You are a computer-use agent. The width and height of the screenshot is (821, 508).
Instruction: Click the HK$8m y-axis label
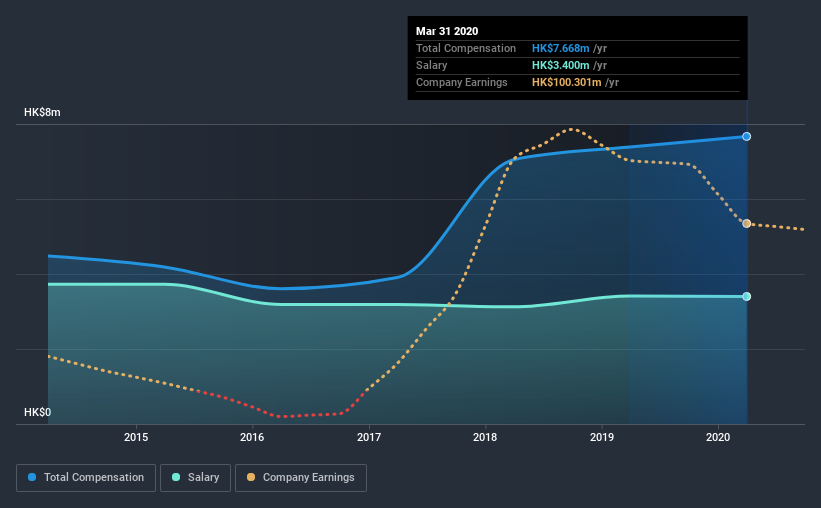coord(42,113)
